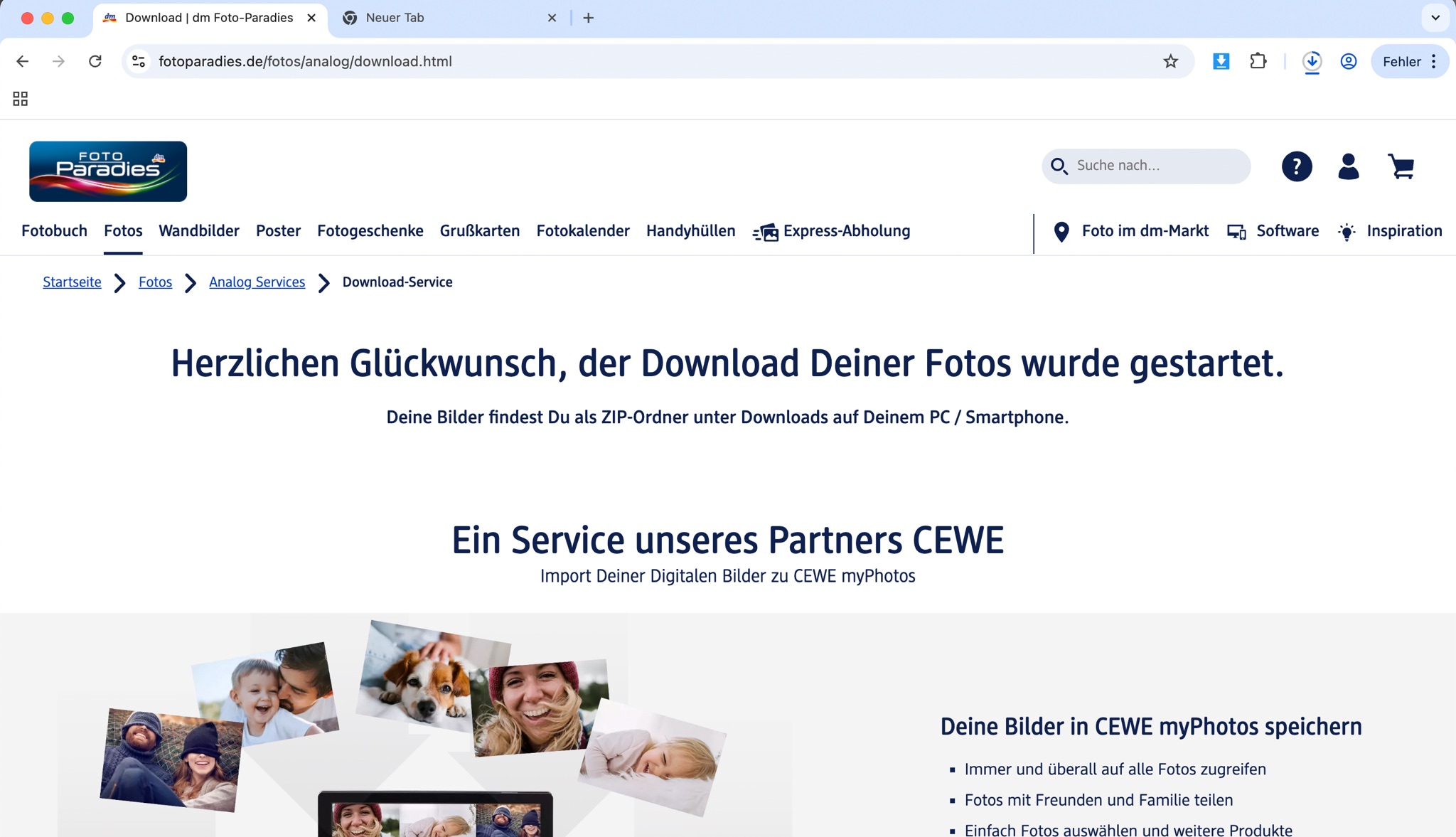Open a new tab with plus button

(x=588, y=18)
